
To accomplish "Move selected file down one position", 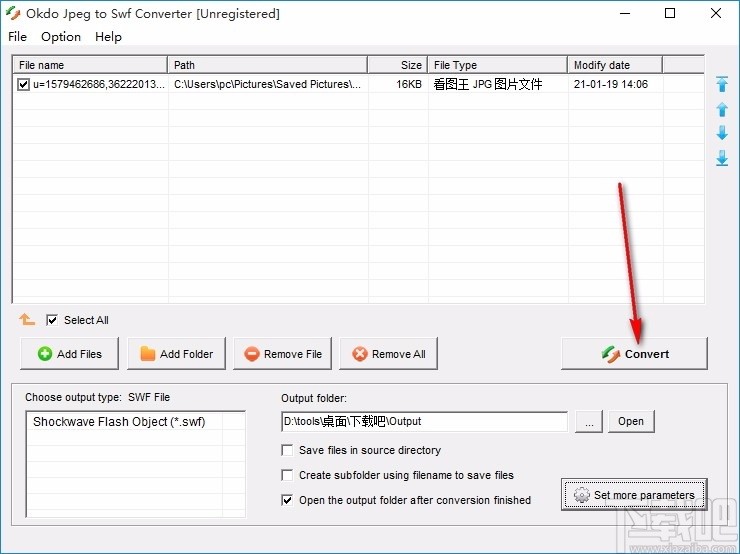I will (x=722, y=133).
